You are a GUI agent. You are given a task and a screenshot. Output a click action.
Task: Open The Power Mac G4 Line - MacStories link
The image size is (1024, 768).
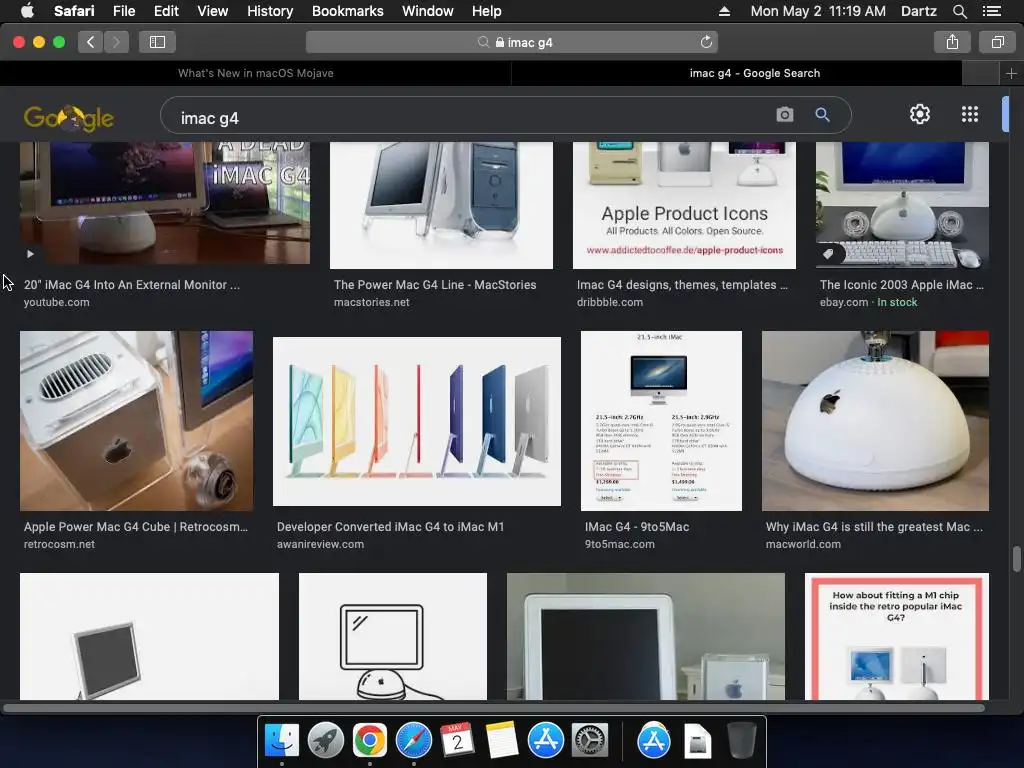tap(435, 285)
